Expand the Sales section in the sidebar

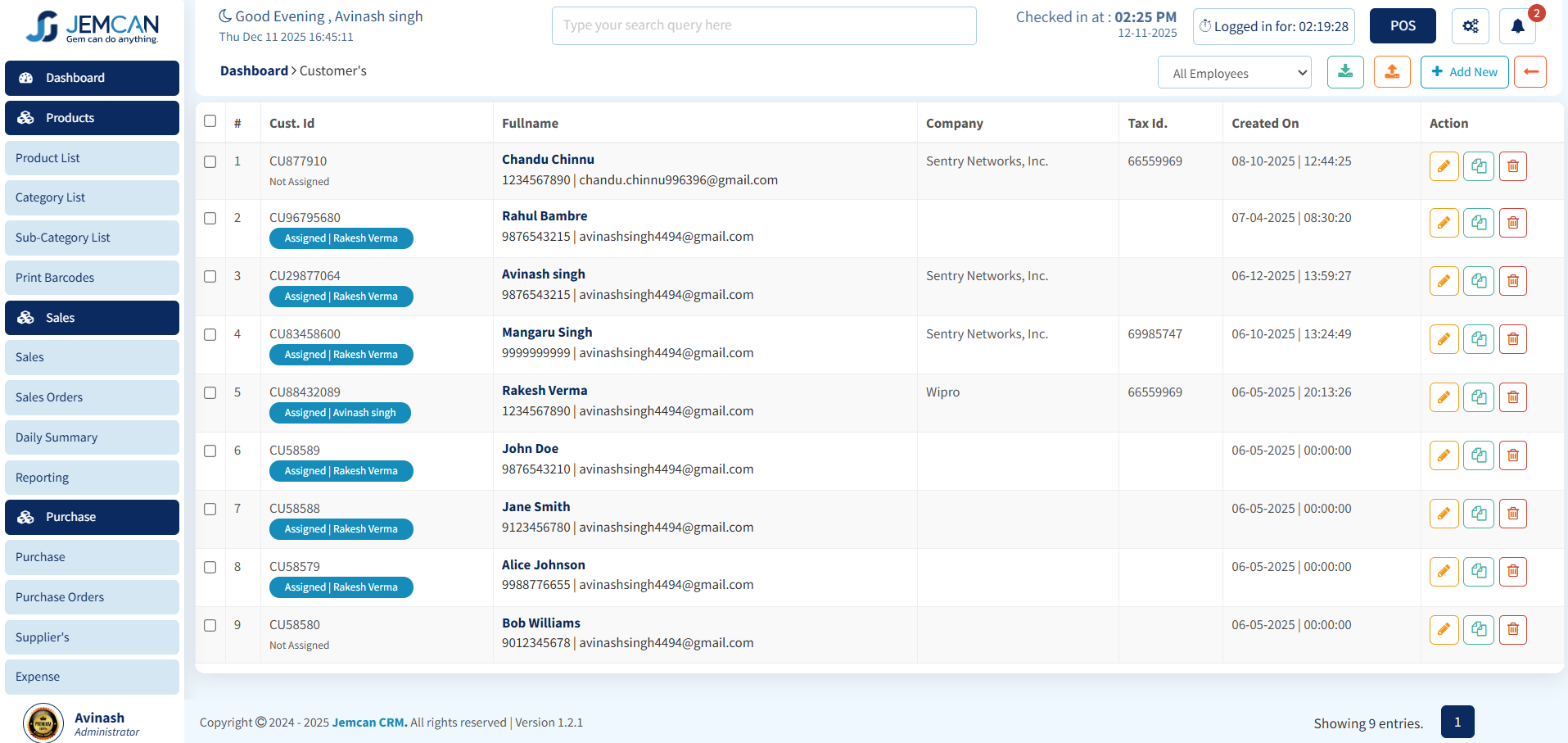pyautogui.click(x=92, y=317)
